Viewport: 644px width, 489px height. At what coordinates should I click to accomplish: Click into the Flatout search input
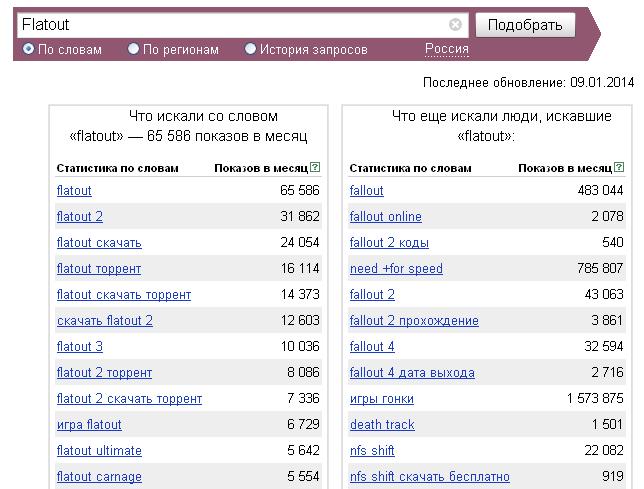tap(232, 25)
